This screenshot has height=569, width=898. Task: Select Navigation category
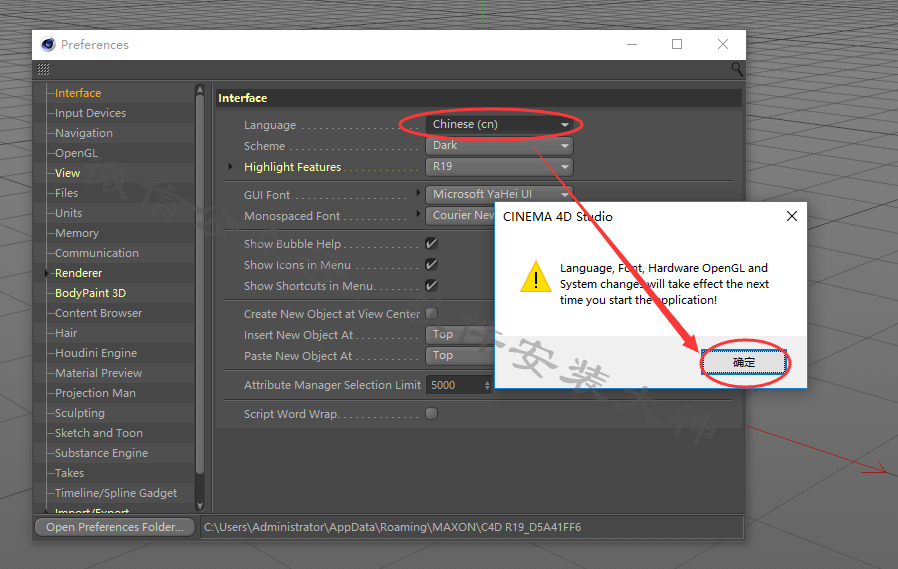(84, 133)
